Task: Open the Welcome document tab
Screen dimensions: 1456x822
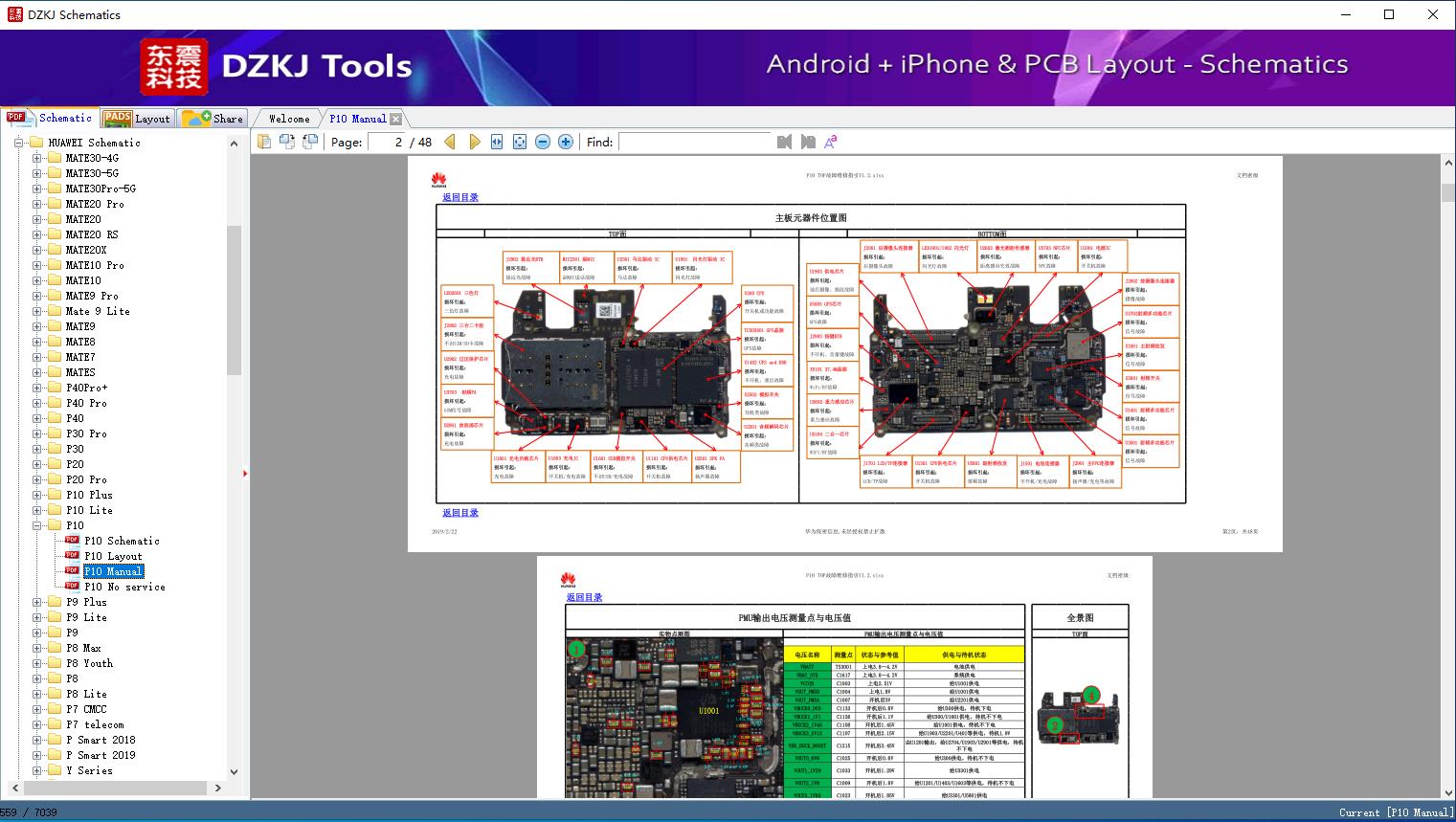Action: [289, 119]
